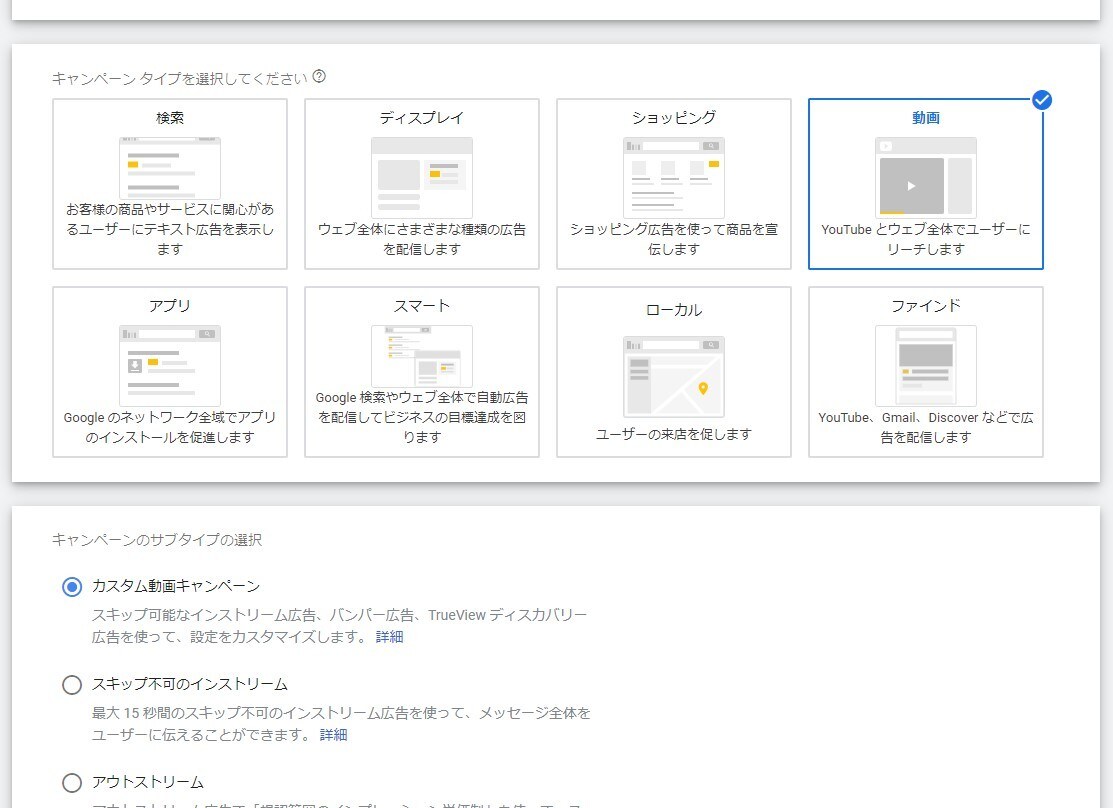Click the video player illustration in 動画 card
1113x808 pixels.
point(926,178)
